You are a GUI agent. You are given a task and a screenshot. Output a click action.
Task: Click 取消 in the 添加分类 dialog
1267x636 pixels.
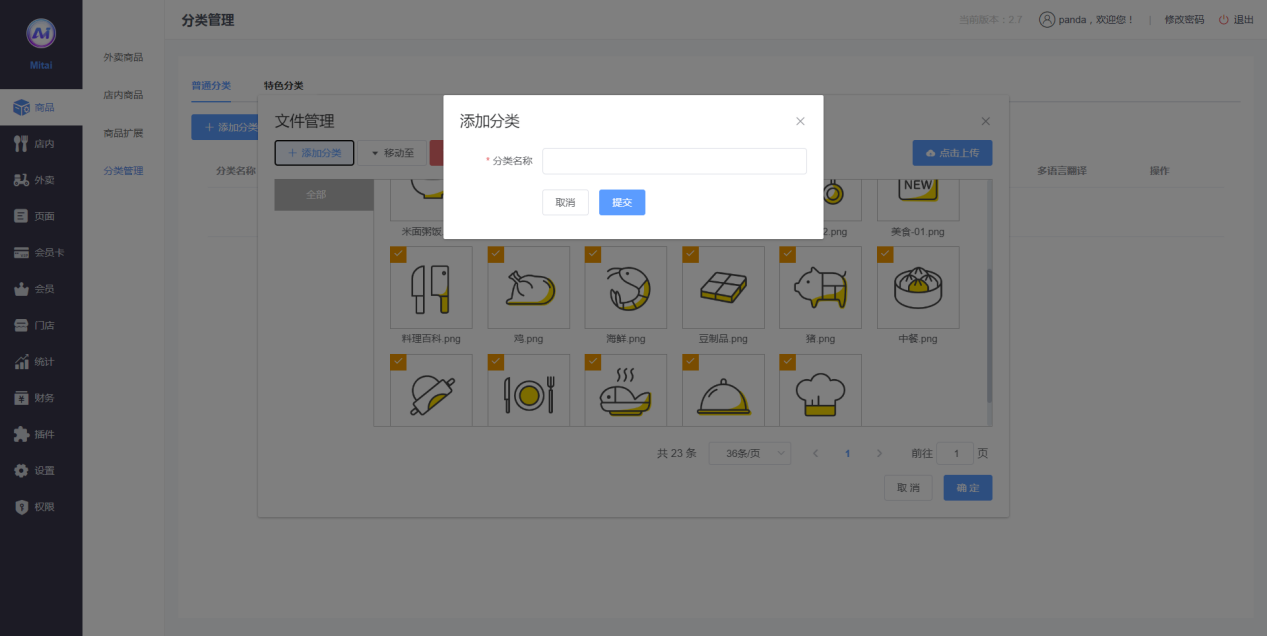coord(565,203)
